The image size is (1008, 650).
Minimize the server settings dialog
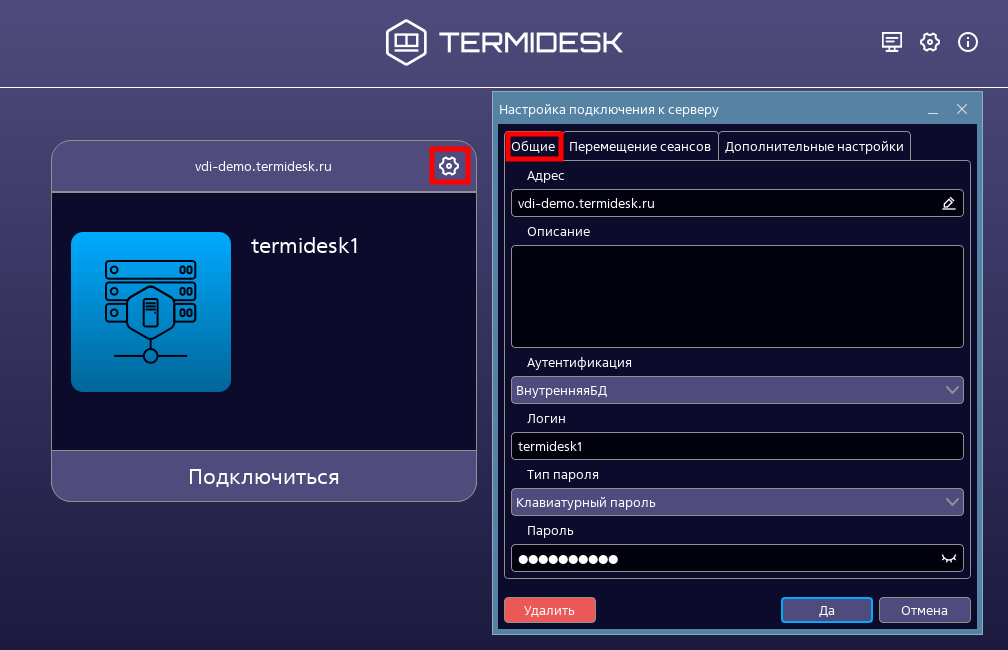pyautogui.click(x=932, y=109)
